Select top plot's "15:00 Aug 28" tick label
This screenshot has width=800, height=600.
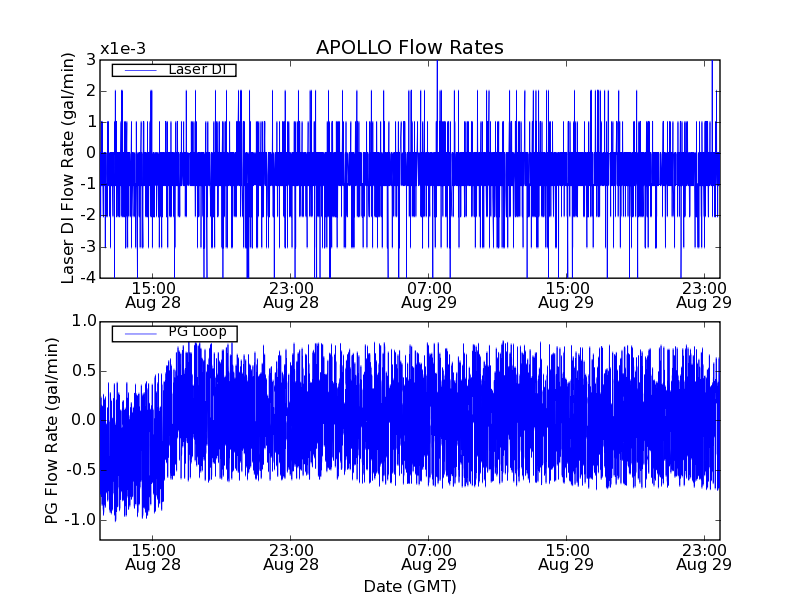(x=152, y=294)
